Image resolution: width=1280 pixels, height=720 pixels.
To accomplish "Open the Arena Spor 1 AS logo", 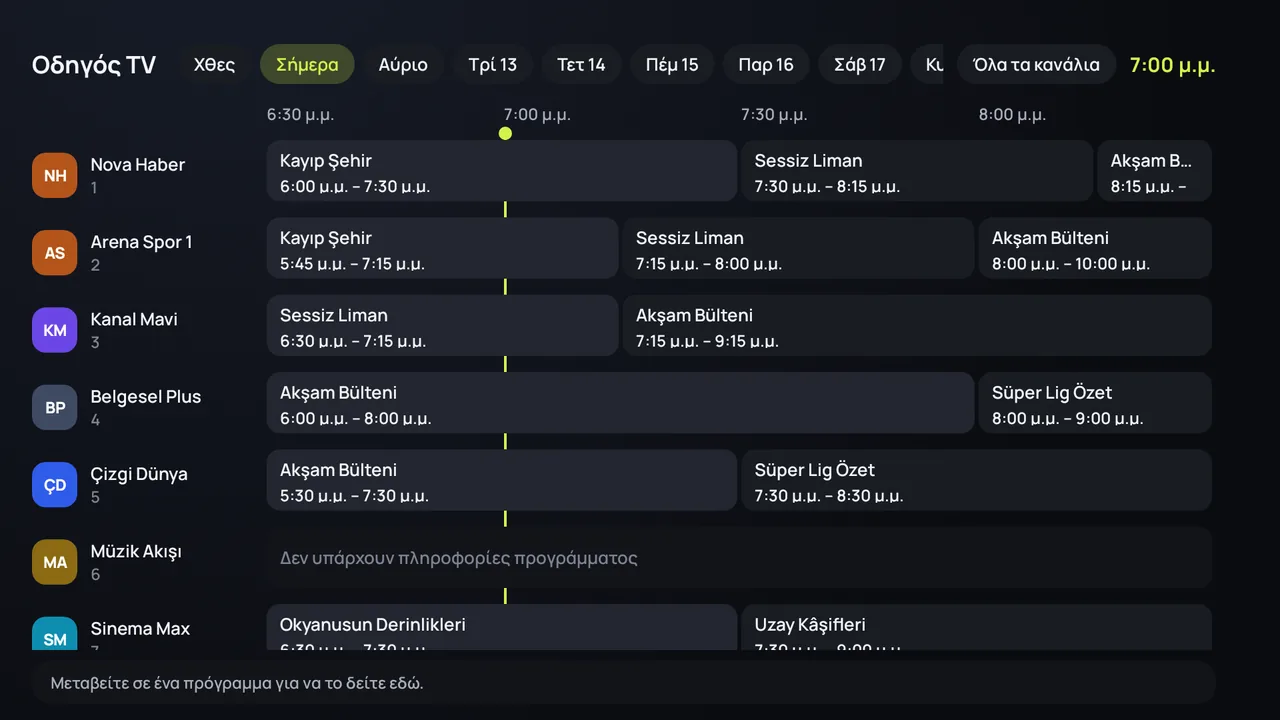I will tap(55, 253).
